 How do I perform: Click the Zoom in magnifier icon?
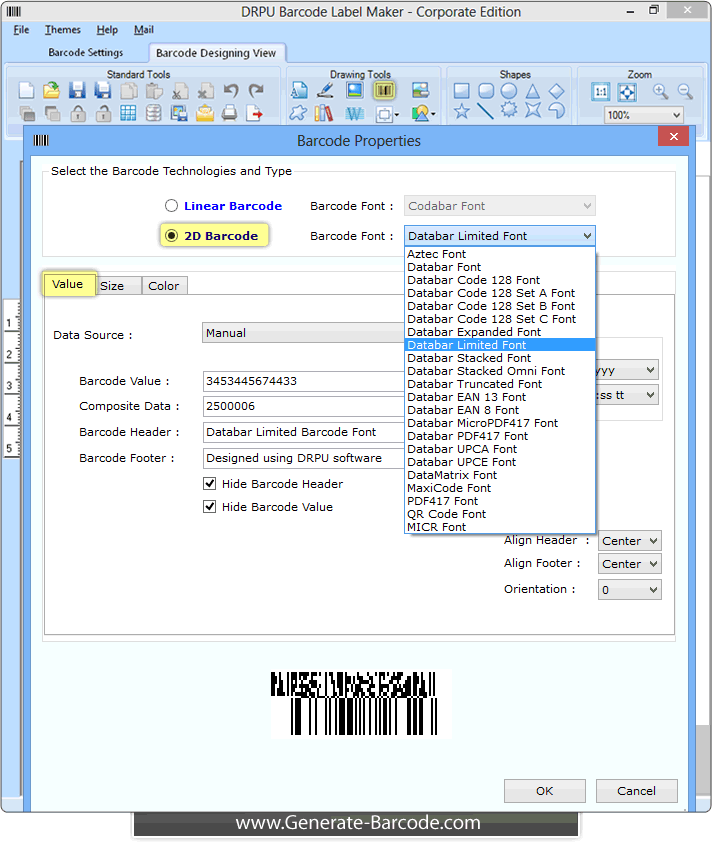click(x=660, y=91)
